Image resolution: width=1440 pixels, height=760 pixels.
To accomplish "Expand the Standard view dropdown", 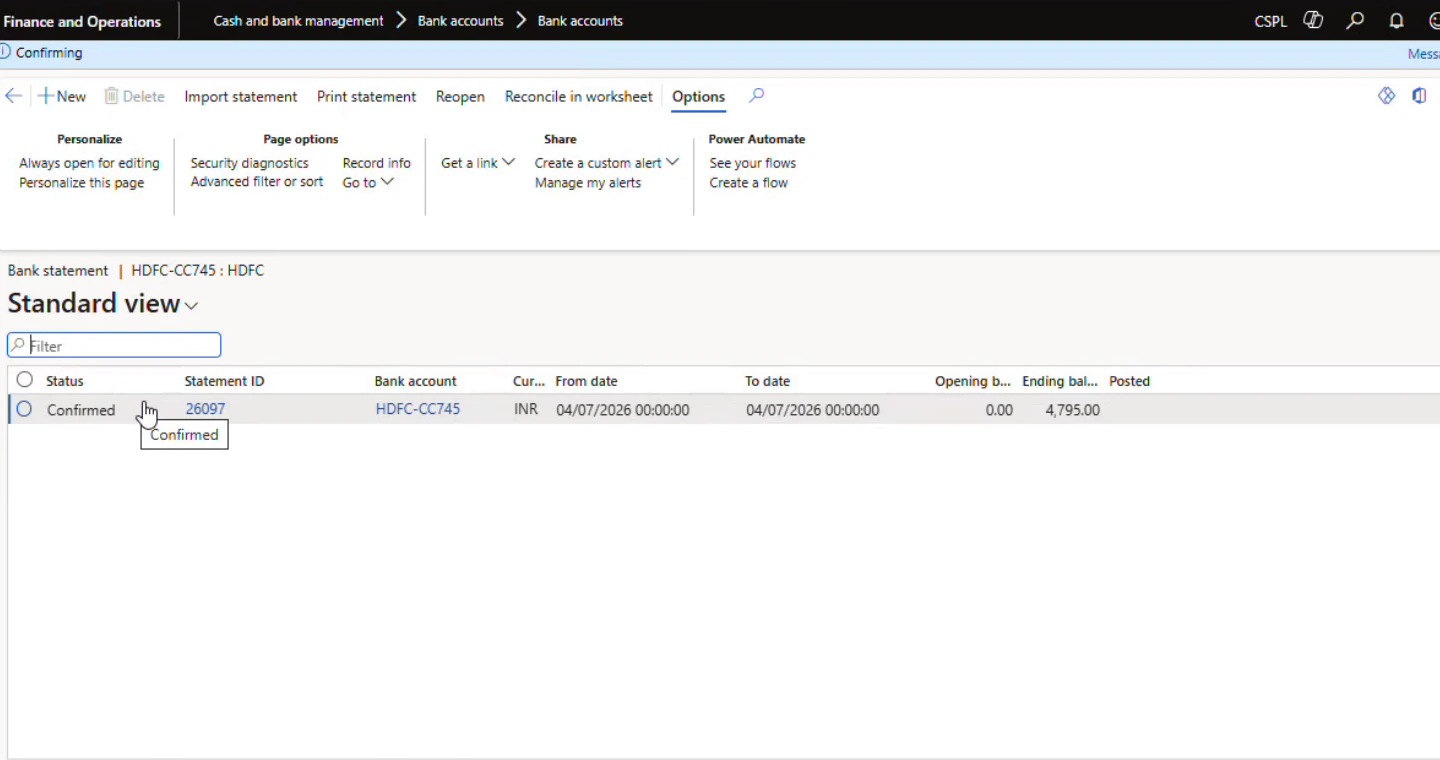I will [x=190, y=305].
